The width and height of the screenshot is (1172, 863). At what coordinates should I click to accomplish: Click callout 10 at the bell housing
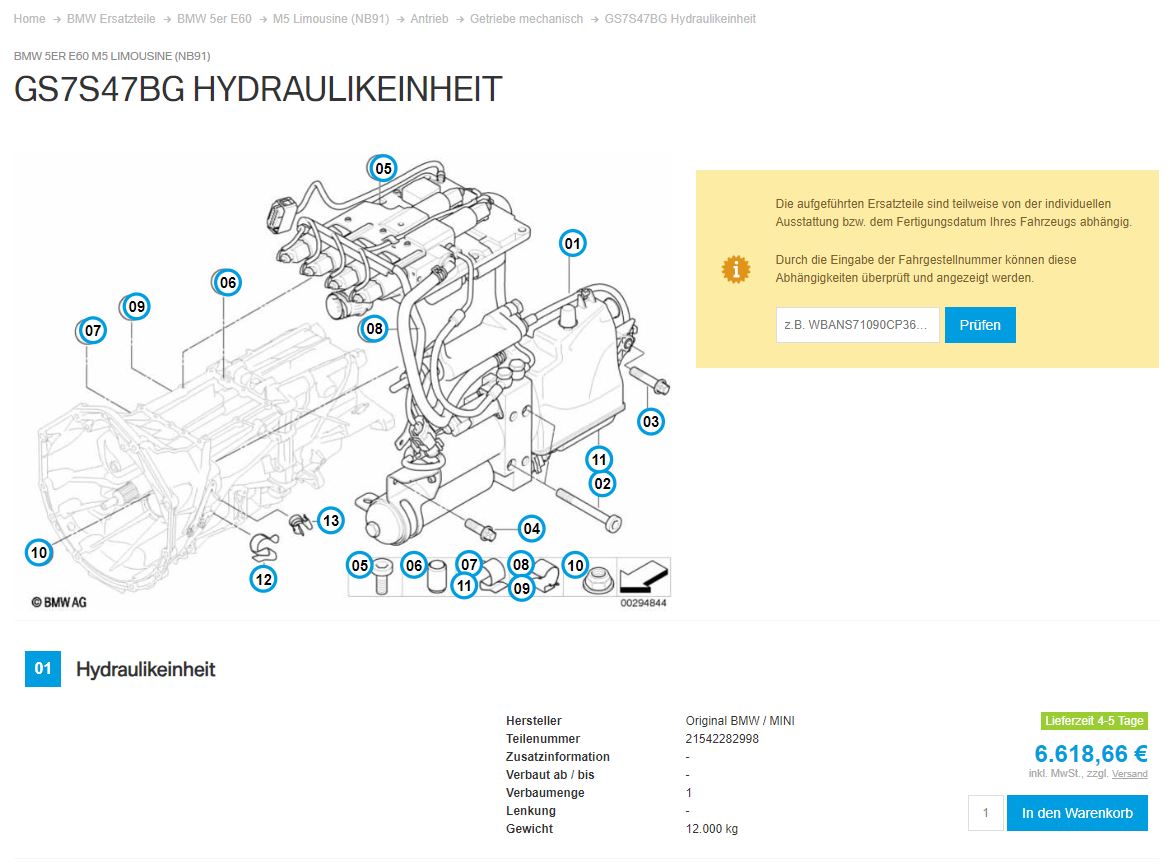[x=39, y=553]
